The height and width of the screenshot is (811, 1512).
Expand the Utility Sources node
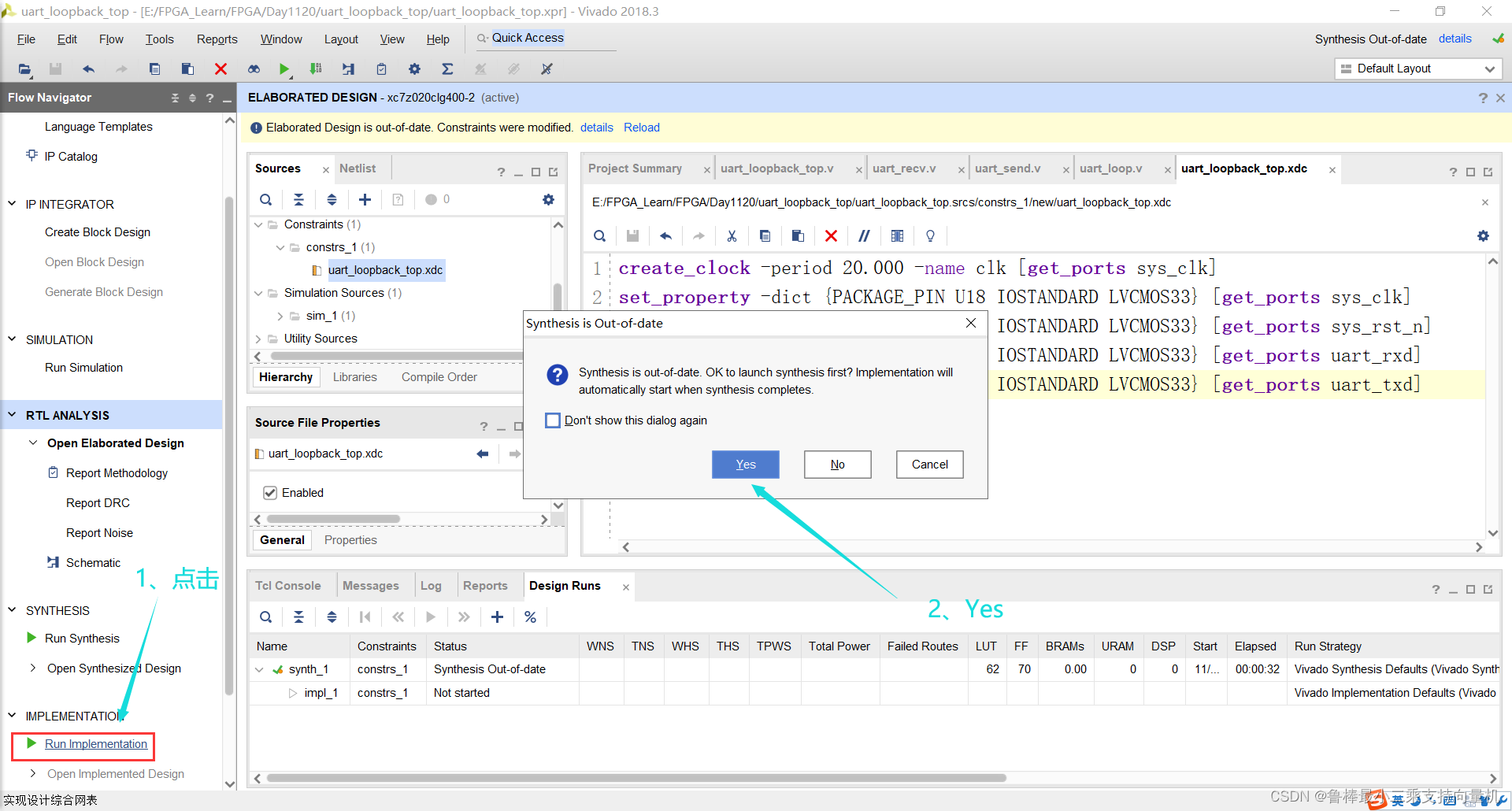tap(258, 339)
